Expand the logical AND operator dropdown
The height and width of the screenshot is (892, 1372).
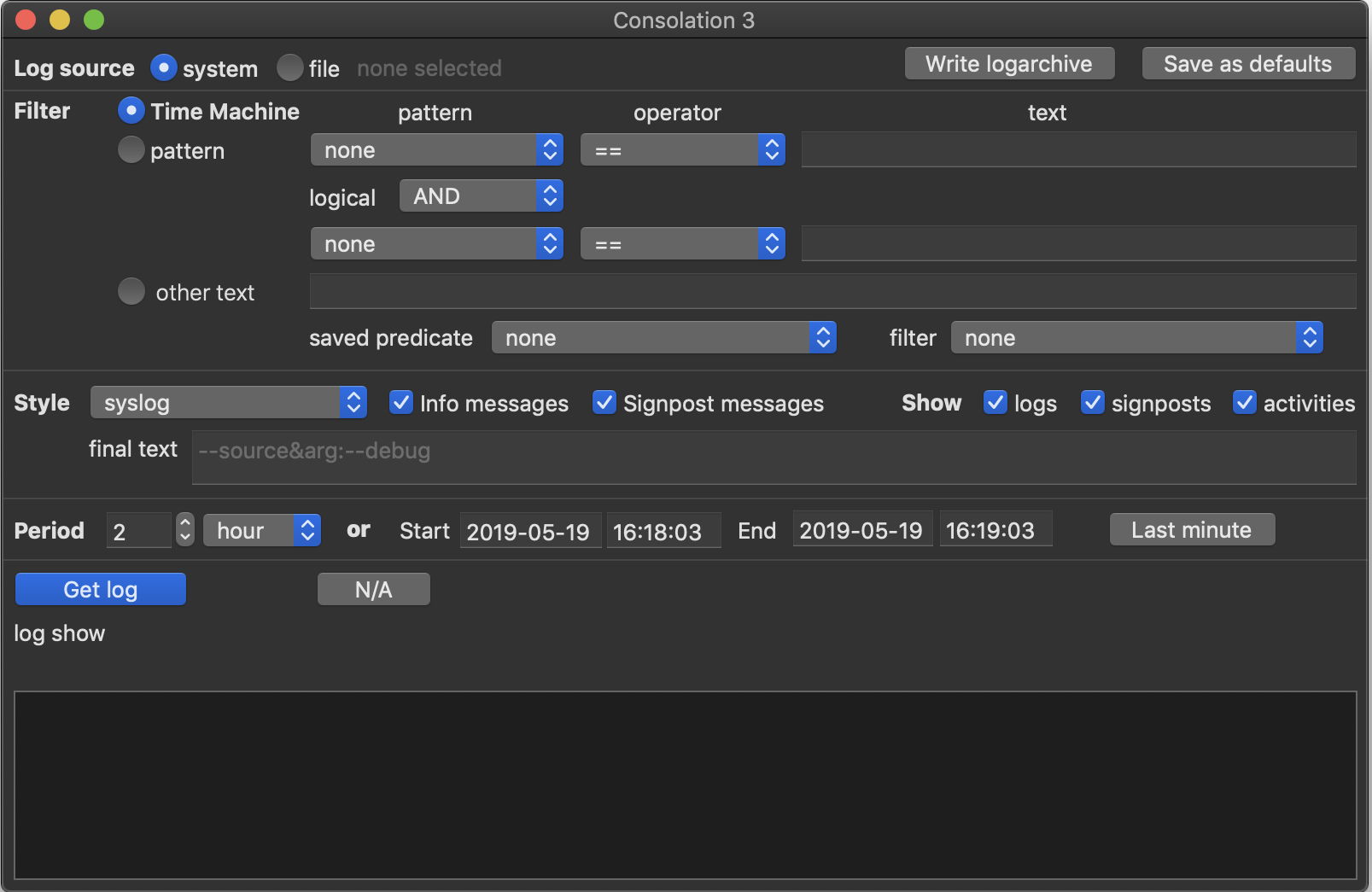point(481,196)
